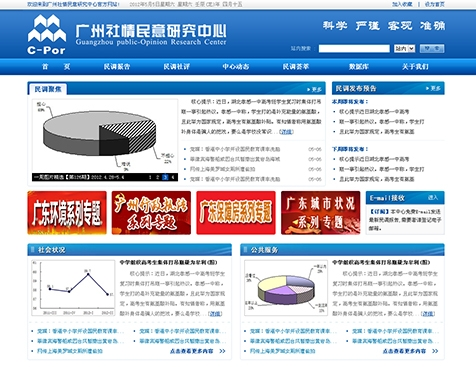The height and width of the screenshot is (367, 476).
Task: Focus the site search input field
Action: point(354,49)
